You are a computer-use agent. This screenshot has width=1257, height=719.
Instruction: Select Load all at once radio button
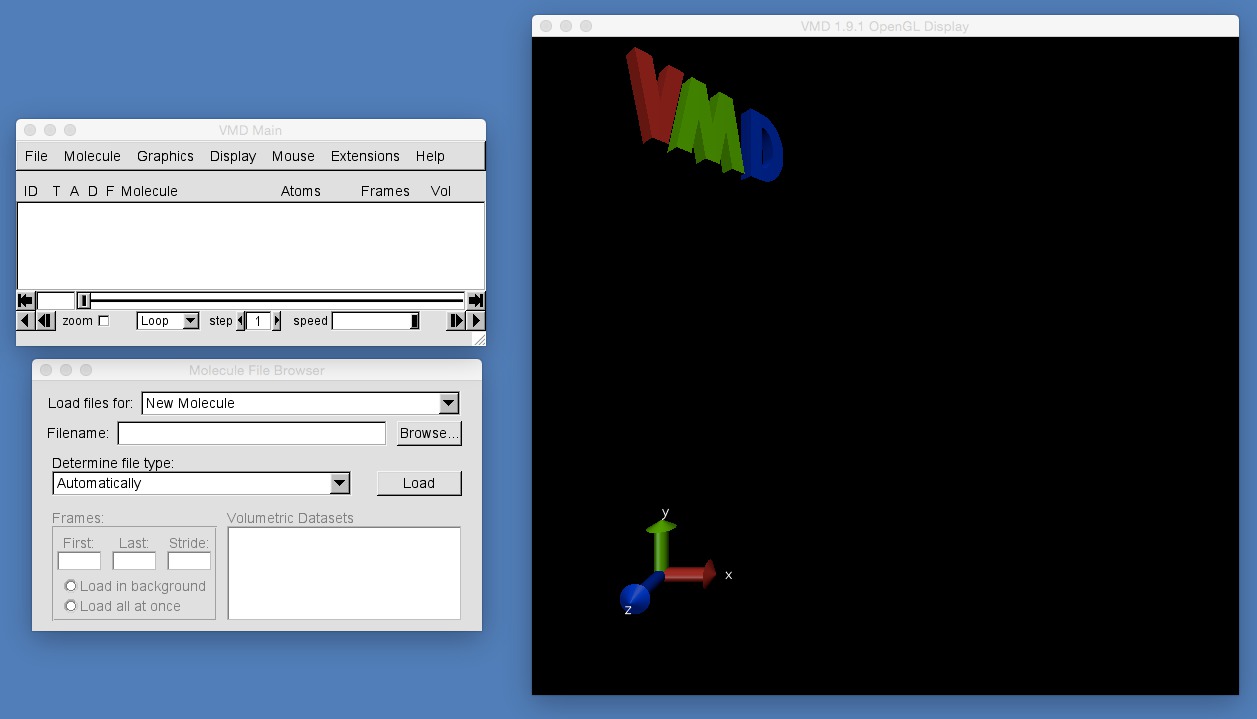[70, 606]
